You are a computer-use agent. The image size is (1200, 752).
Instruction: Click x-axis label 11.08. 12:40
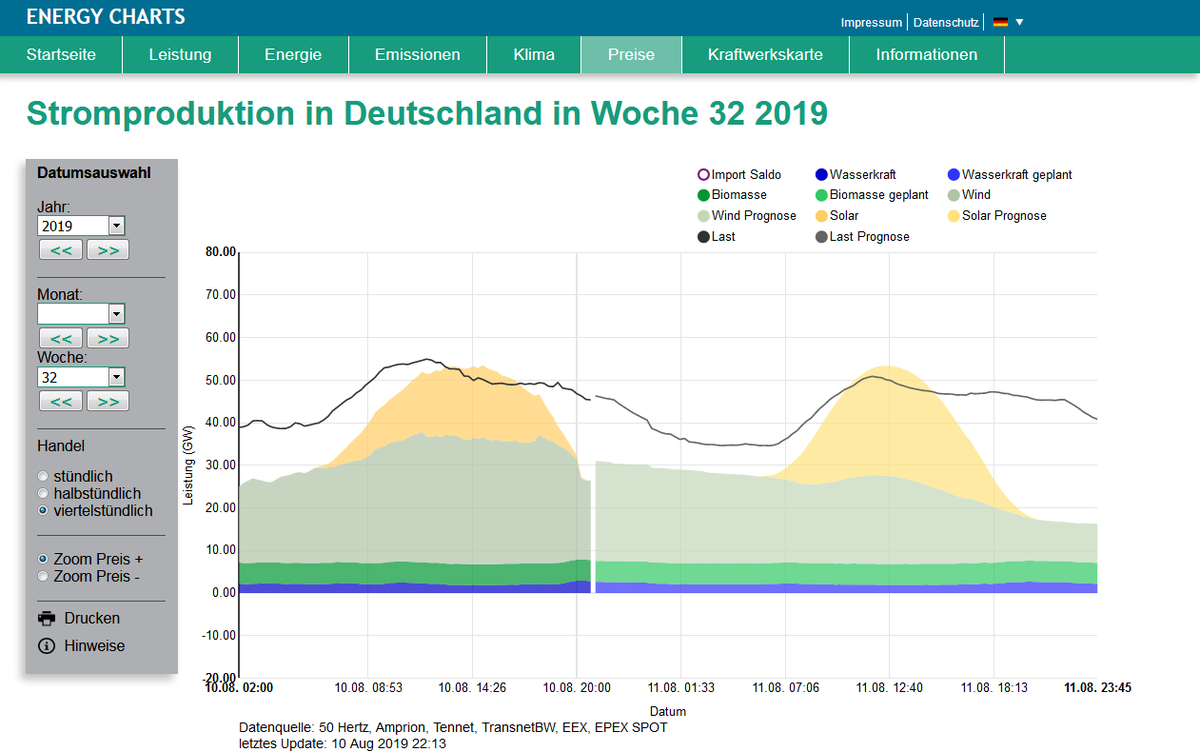tap(888, 688)
